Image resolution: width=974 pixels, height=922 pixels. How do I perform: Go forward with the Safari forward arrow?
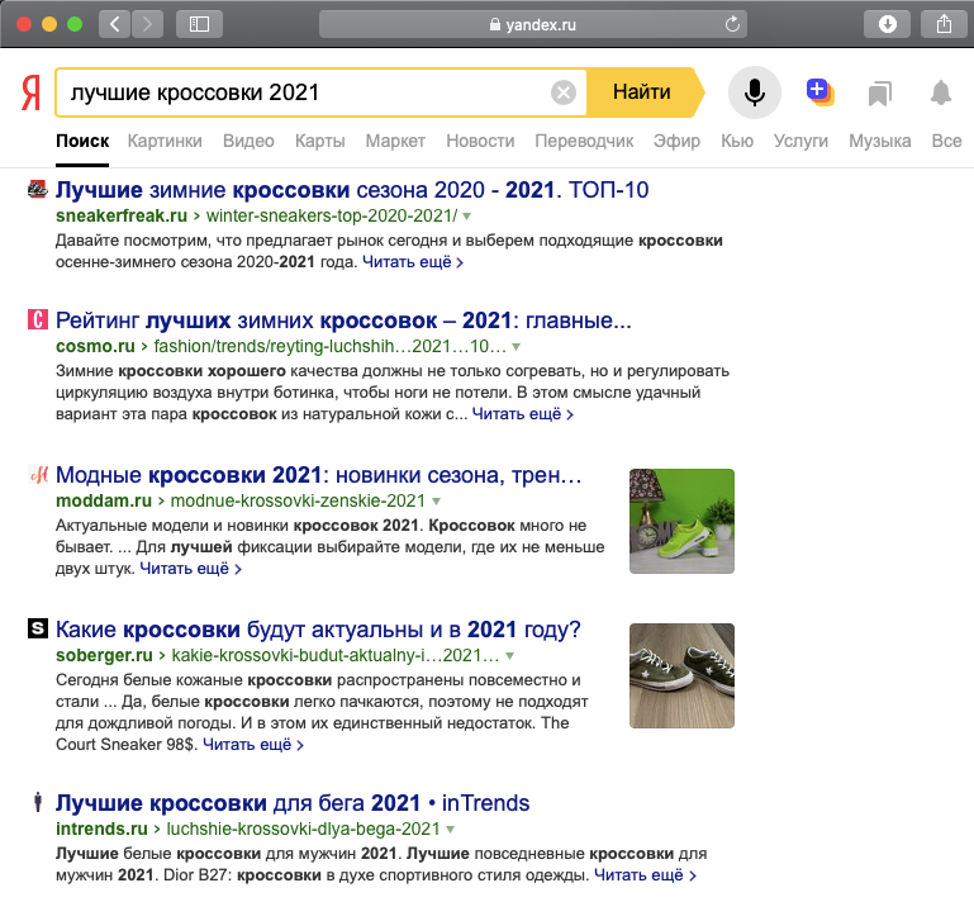tap(147, 24)
